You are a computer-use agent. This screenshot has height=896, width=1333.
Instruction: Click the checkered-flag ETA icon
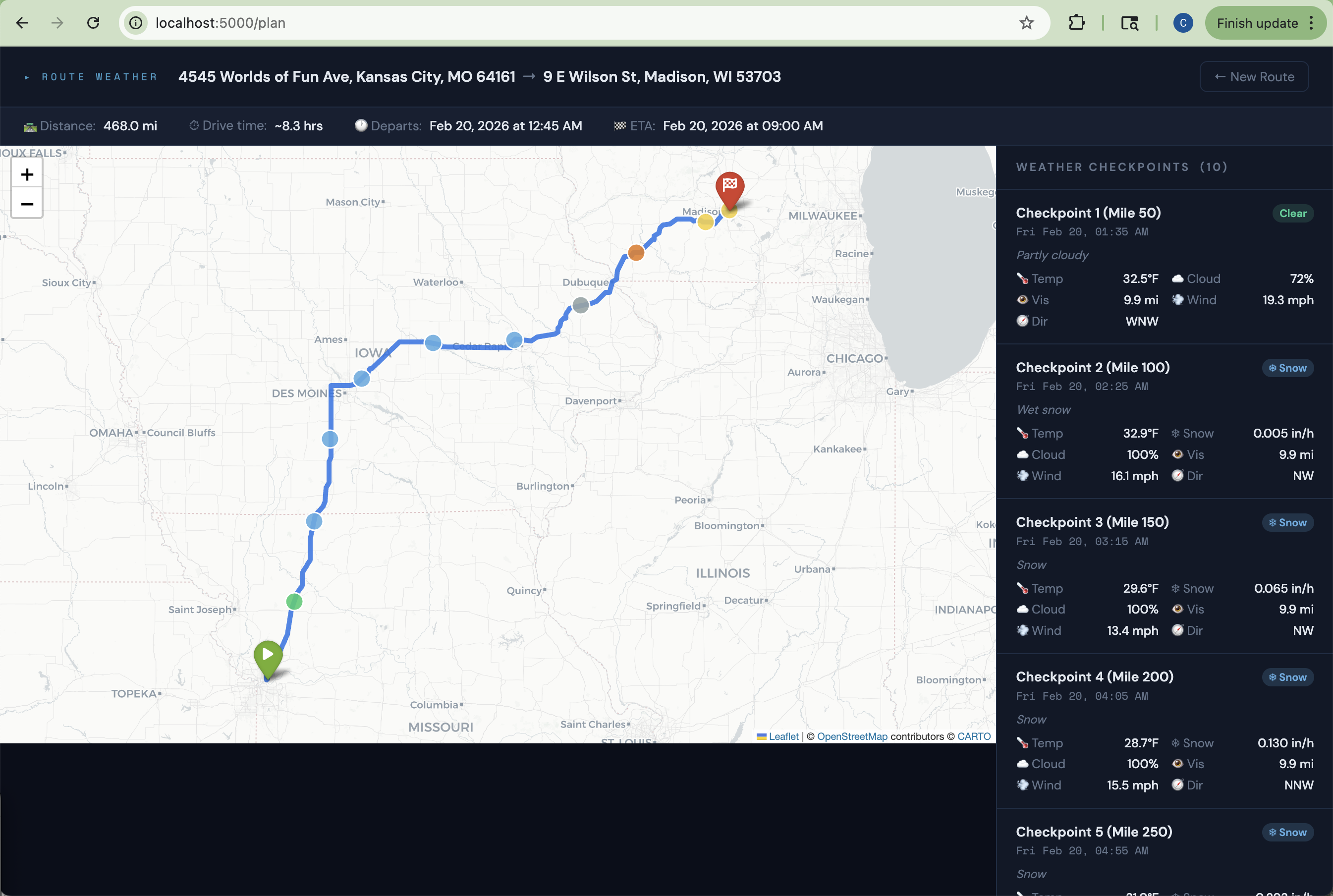[x=620, y=126]
